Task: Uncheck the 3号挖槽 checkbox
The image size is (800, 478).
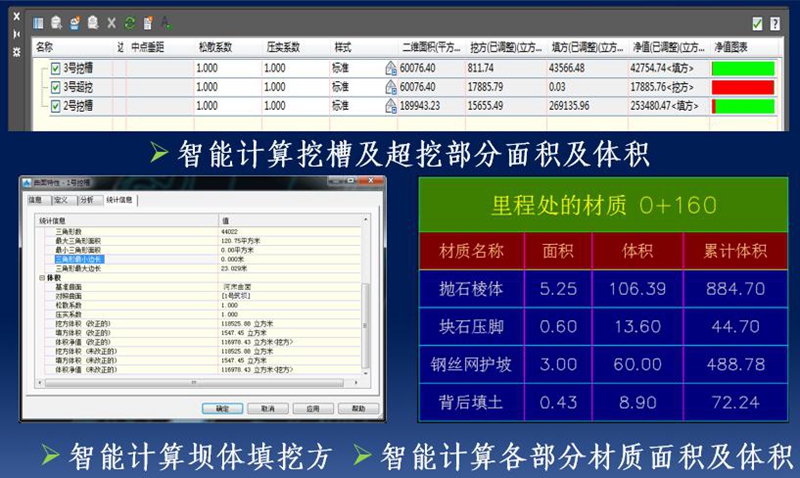Action: [56, 68]
